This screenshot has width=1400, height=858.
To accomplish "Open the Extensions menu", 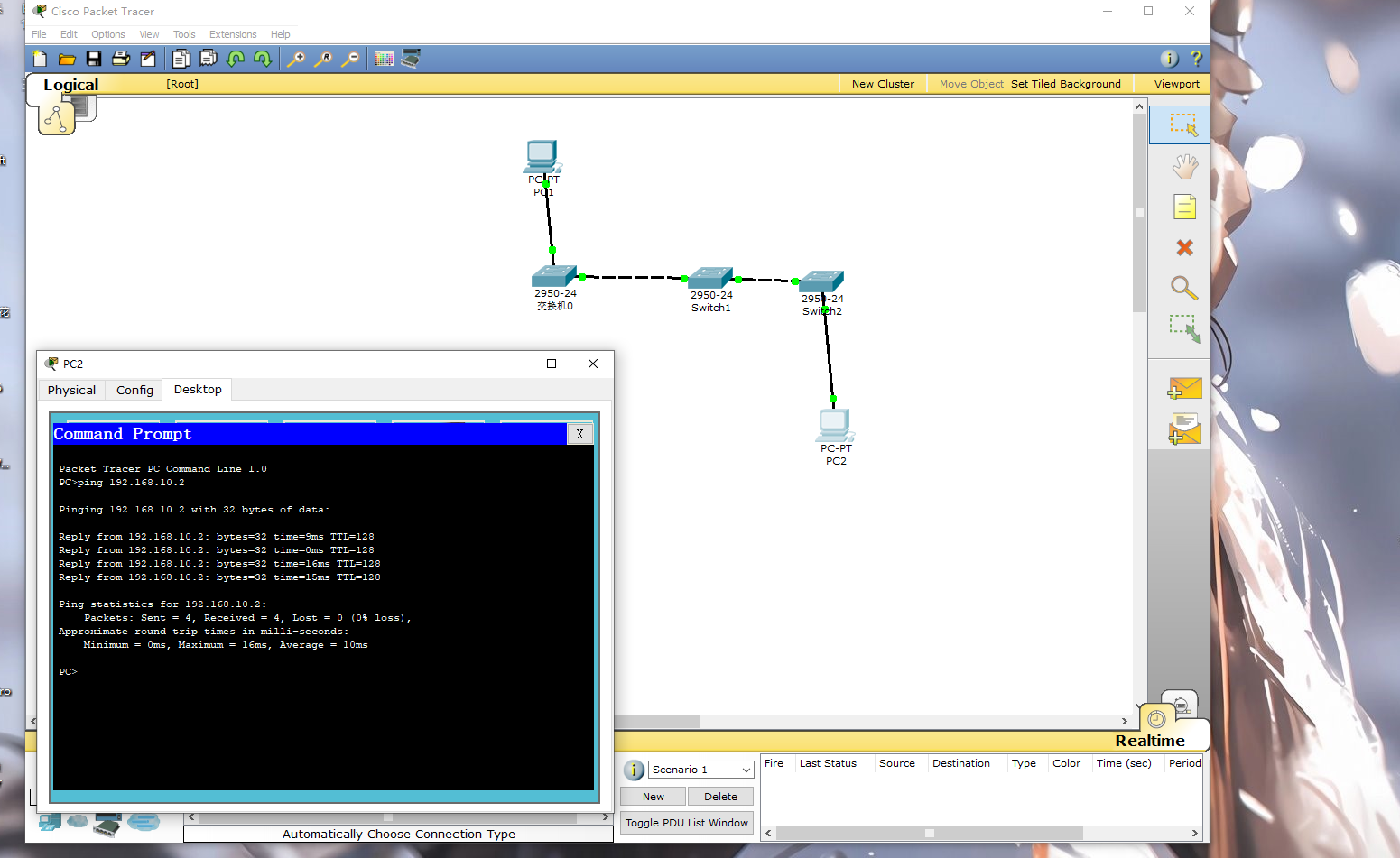I will 233,34.
